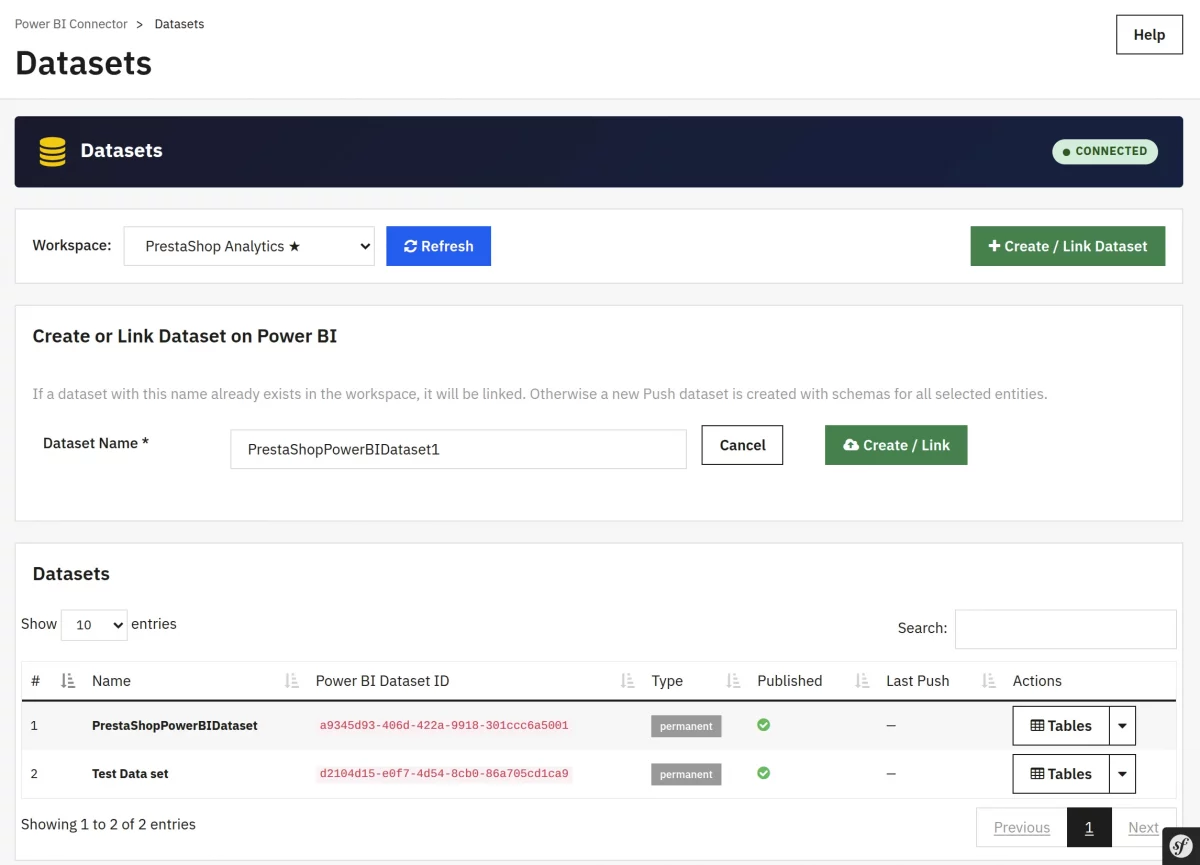The width and height of the screenshot is (1200, 865).
Task: Focus the Dataset Name input field
Action: coord(458,449)
